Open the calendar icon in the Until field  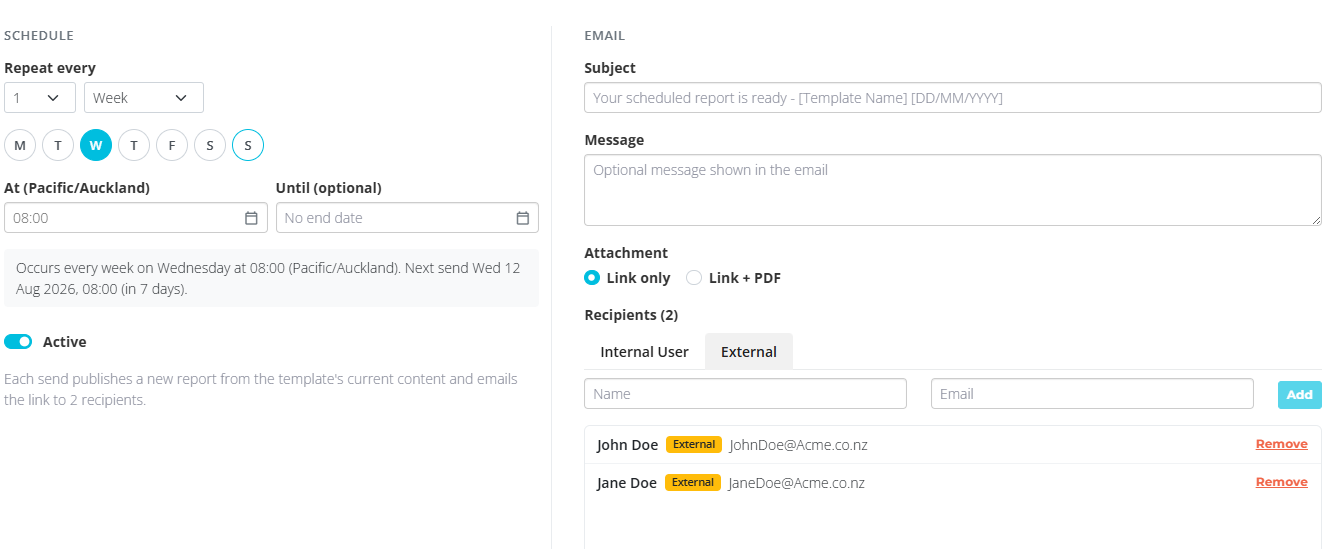[522, 218]
